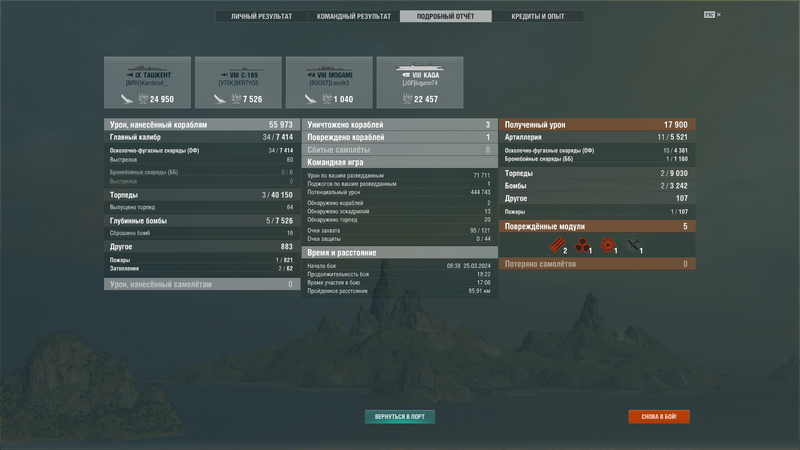Click the damaged steering wheel module icon

(607, 246)
